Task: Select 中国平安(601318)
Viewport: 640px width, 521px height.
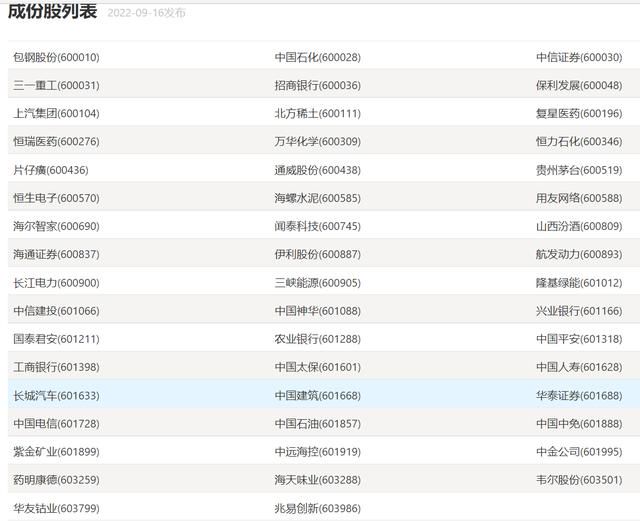Action: [579, 339]
